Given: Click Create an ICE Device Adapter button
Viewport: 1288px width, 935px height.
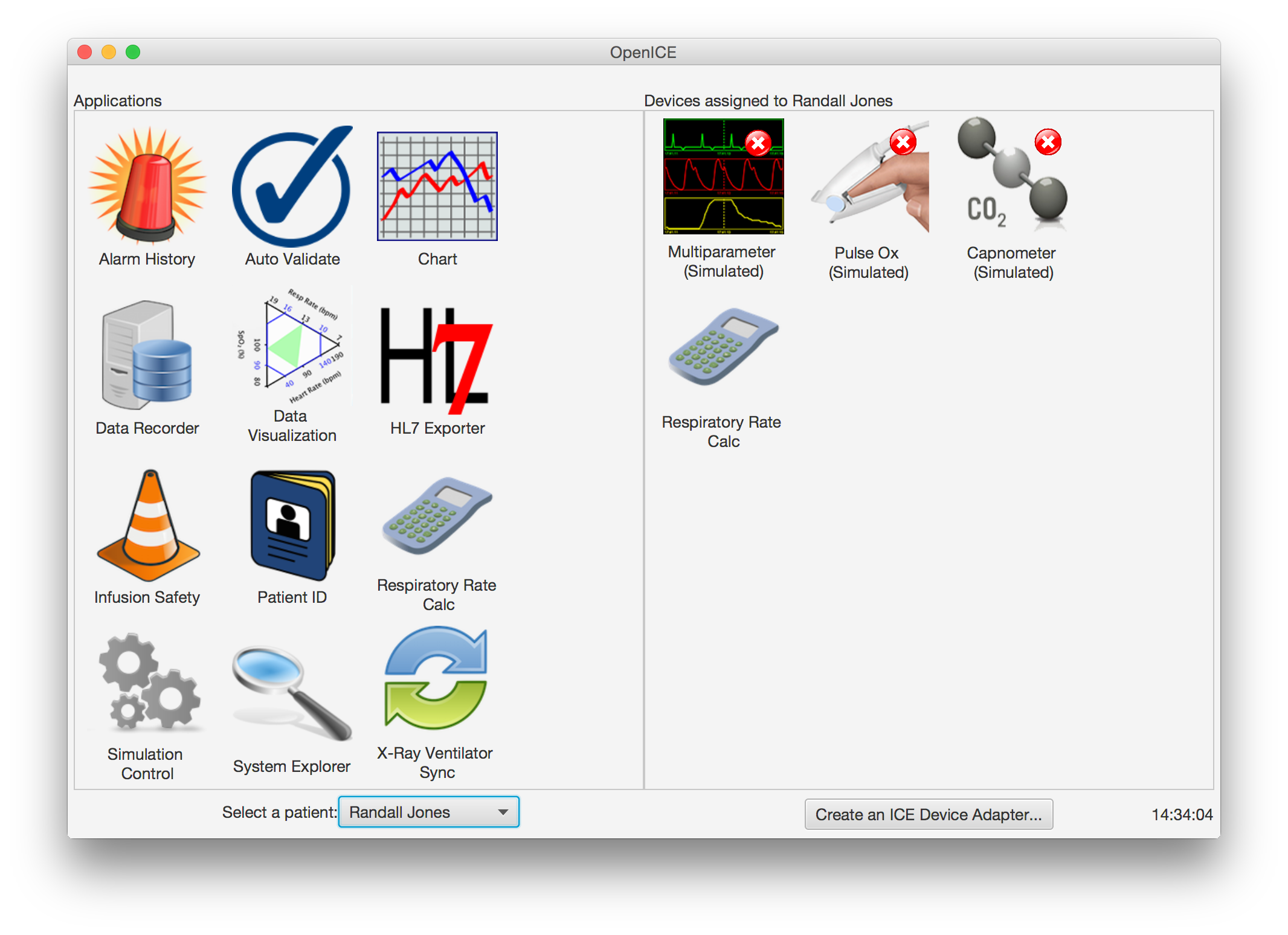Looking at the screenshot, I should pyautogui.click(x=929, y=814).
